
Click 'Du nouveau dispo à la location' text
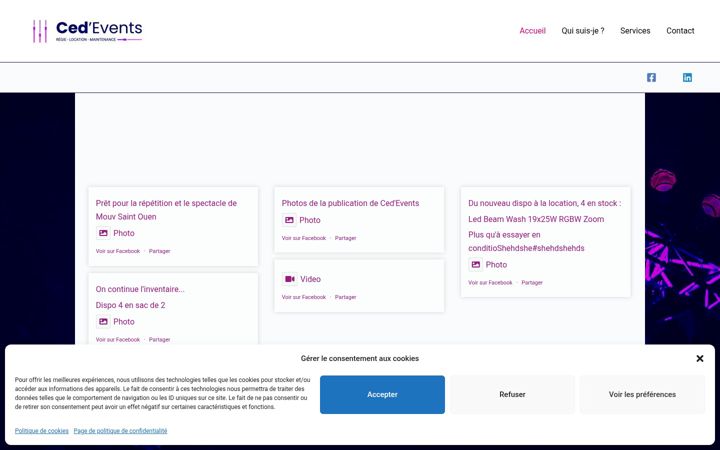tap(545, 203)
